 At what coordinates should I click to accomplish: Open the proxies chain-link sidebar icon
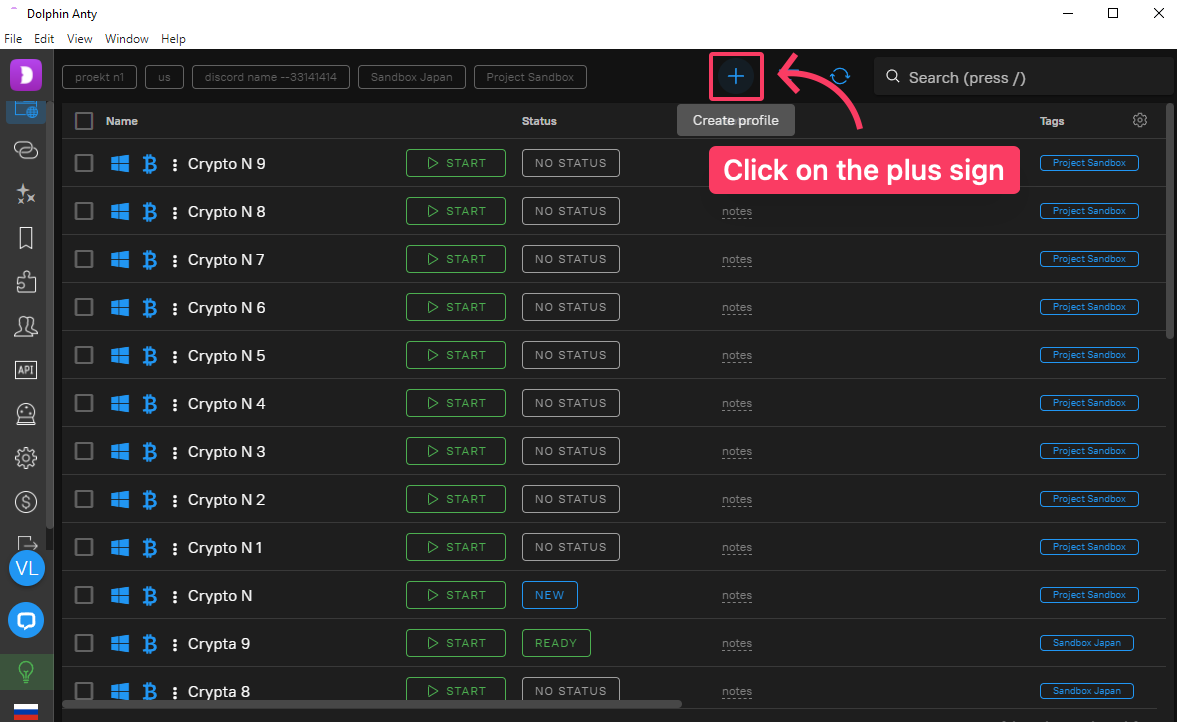[x=26, y=150]
